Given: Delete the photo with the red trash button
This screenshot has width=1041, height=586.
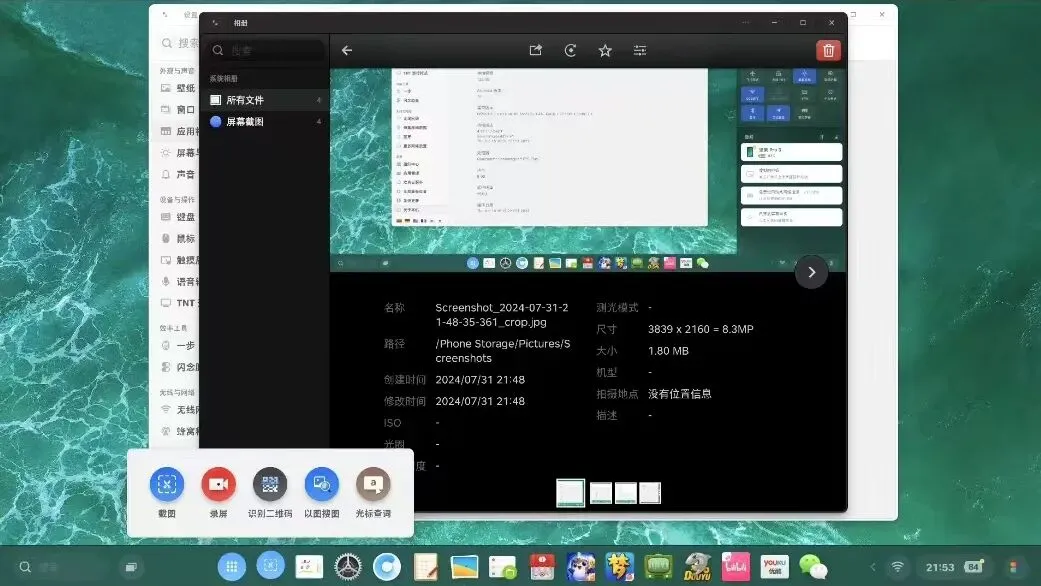Looking at the screenshot, I should click(828, 50).
